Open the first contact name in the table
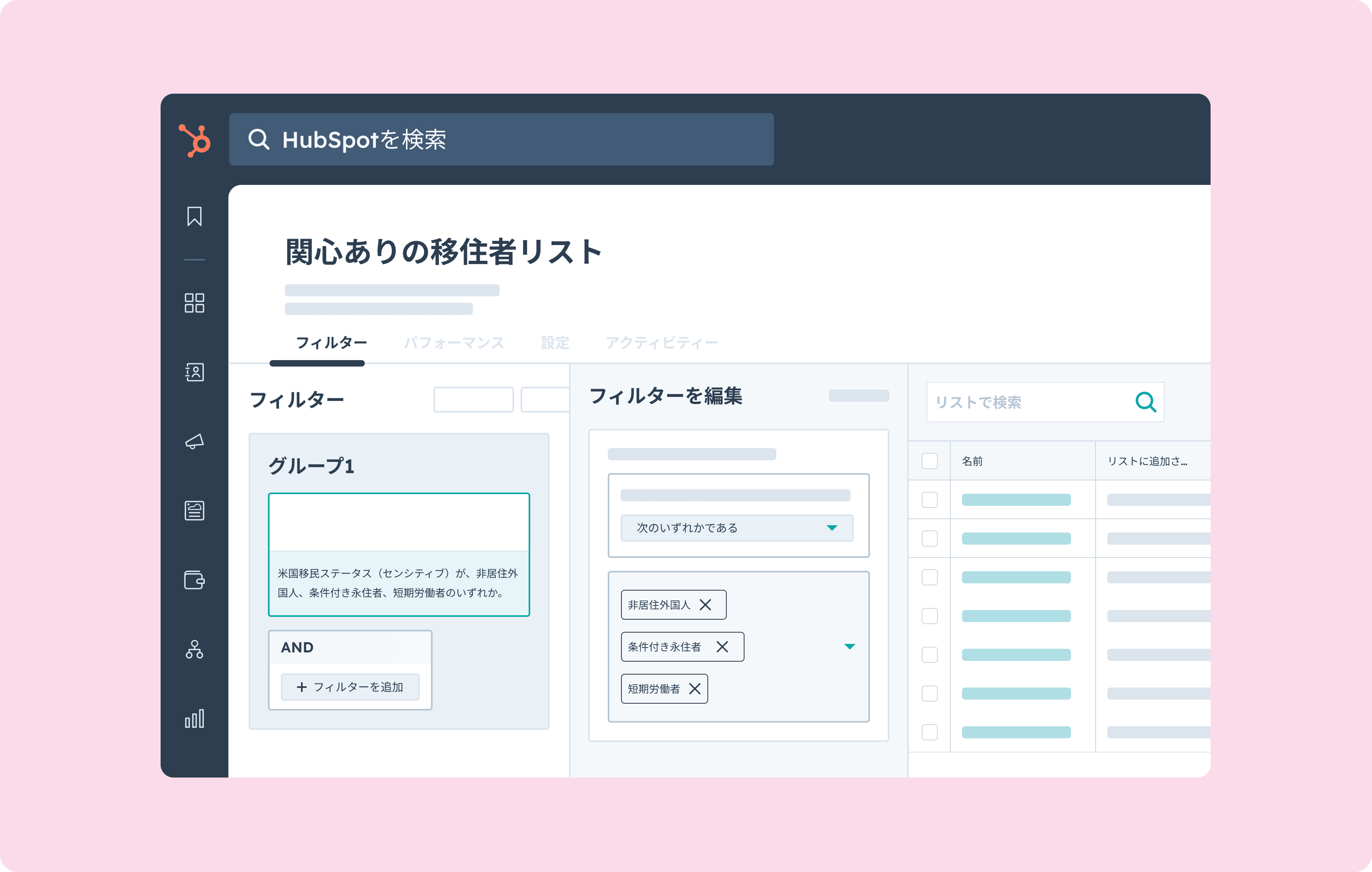The image size is (1372, 872). pos(1016,500)
